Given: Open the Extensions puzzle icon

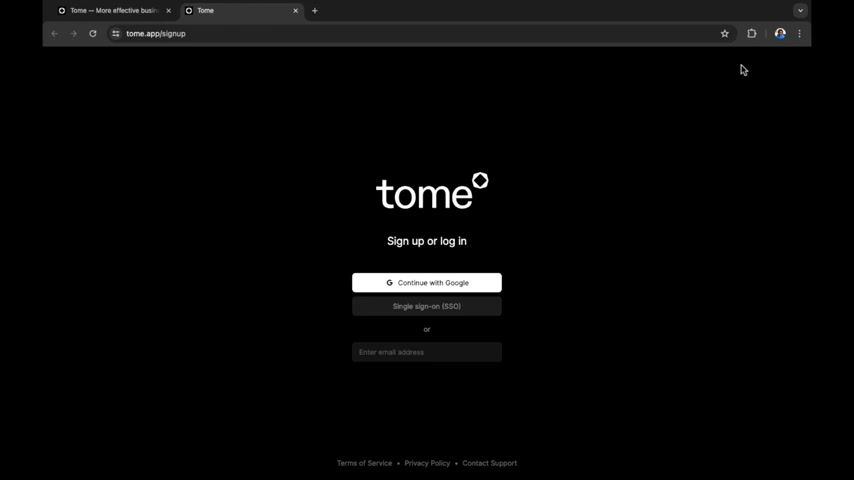Looking at the screenshot, I should (x=752, y=34).
